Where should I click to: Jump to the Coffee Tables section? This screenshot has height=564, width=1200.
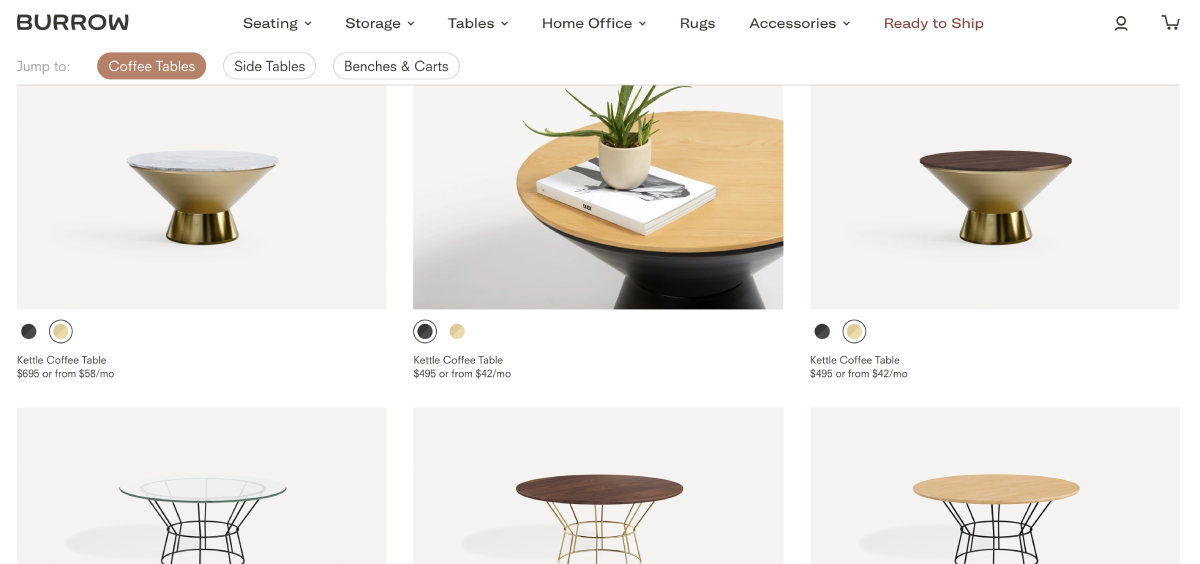pyautogui.click(x=152, y=66)
